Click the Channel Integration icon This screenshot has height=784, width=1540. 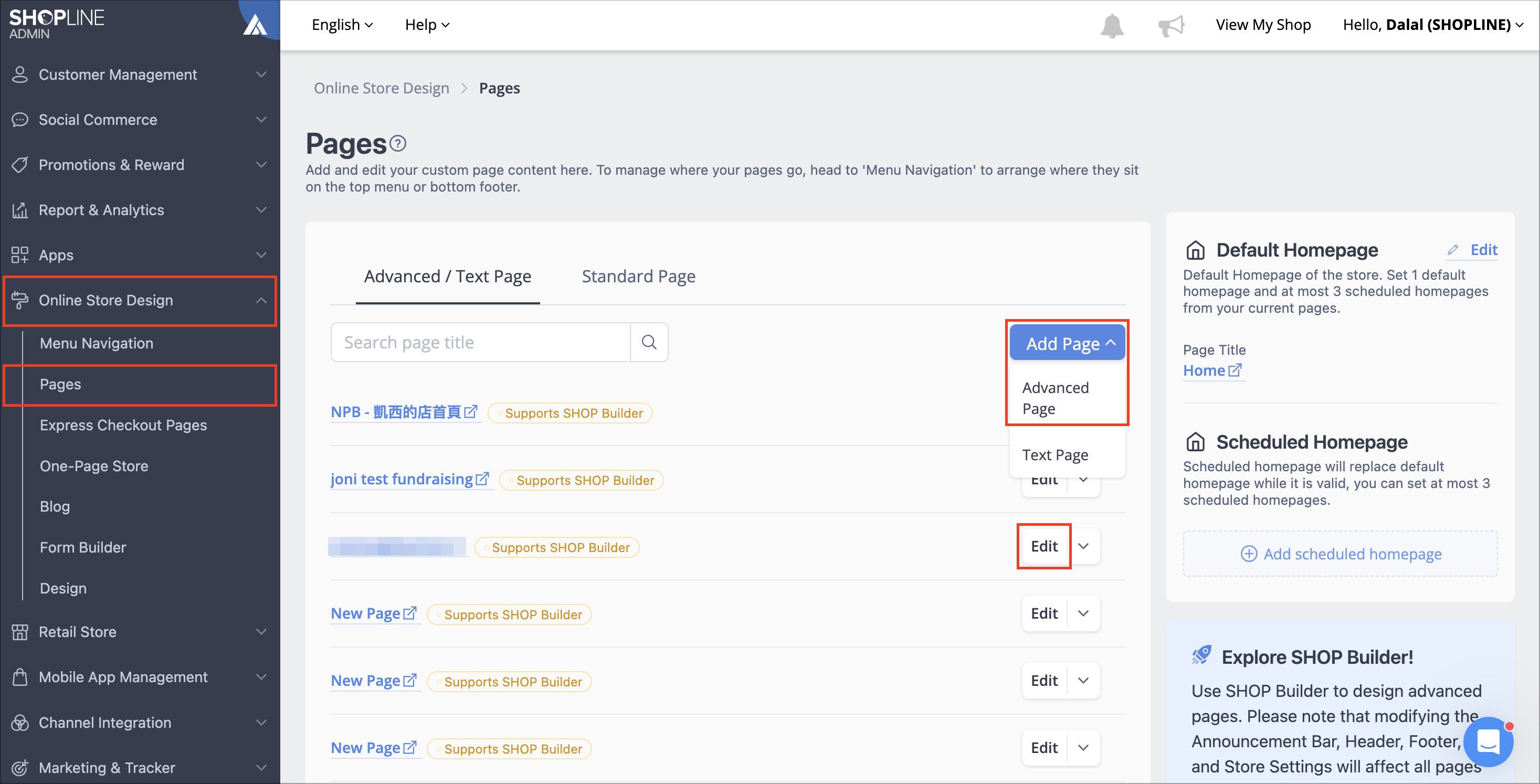(20, 723)
